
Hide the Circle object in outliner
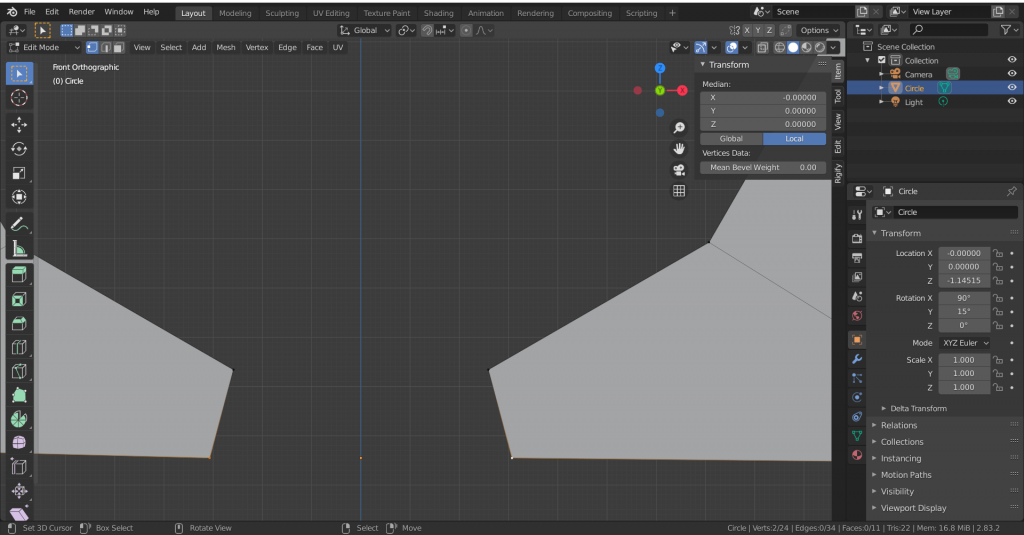click(1012, 88)
